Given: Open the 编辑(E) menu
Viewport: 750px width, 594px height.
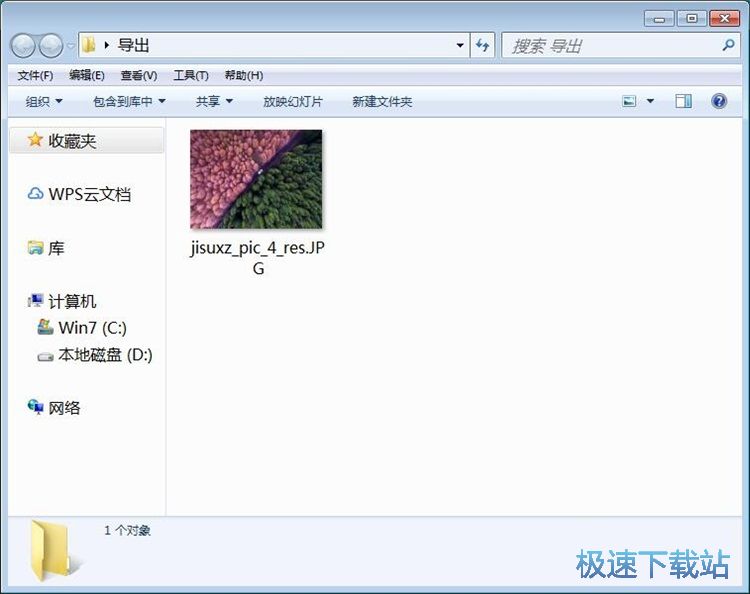Looking at the screenshot, I should tap(87, 76).
